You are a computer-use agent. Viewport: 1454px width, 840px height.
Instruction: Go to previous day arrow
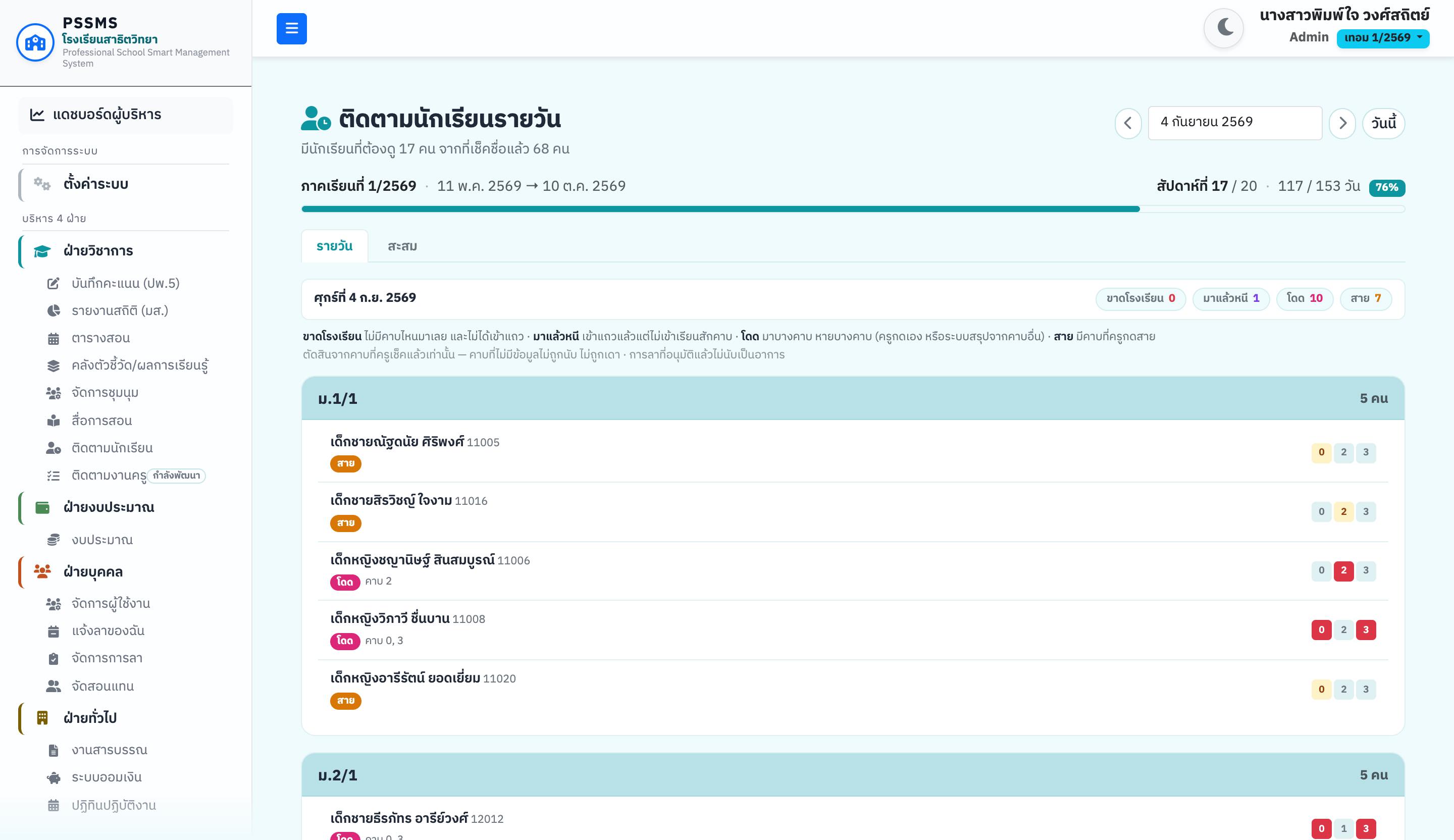coord(1128,123)
